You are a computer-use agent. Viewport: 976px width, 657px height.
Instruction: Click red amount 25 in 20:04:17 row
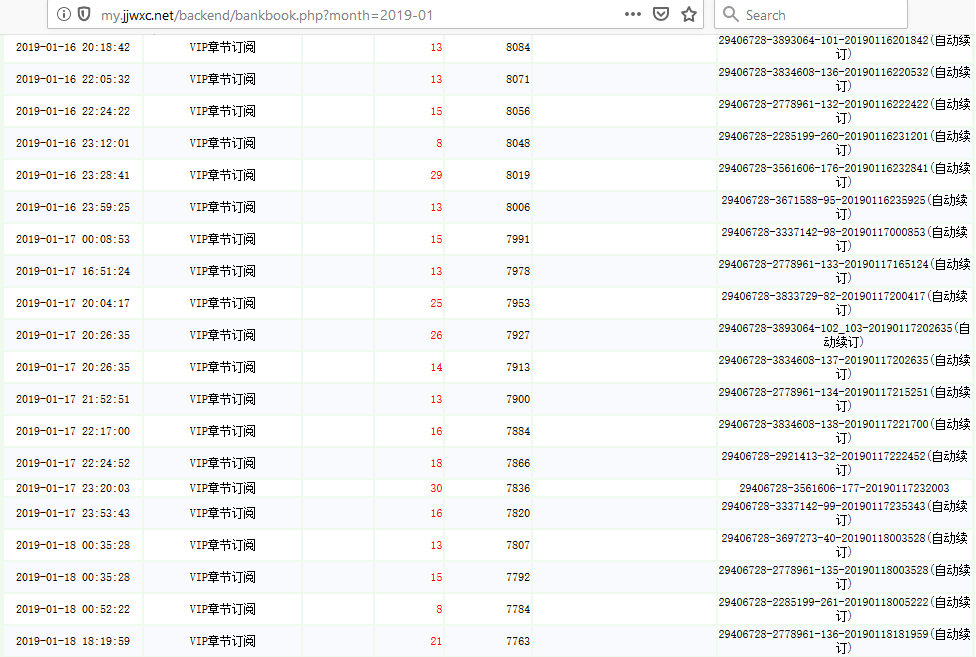coord(436,304)
